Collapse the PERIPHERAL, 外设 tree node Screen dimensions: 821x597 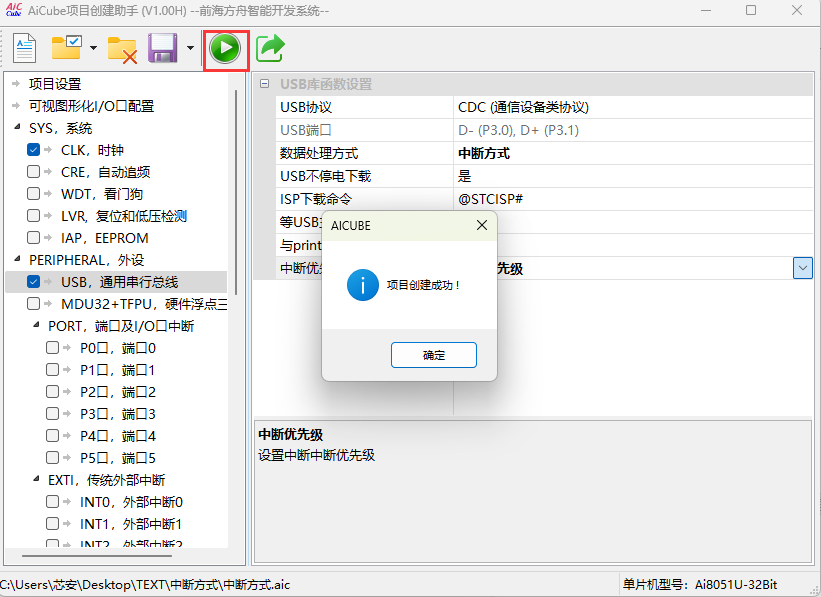(x=17, y=259)
